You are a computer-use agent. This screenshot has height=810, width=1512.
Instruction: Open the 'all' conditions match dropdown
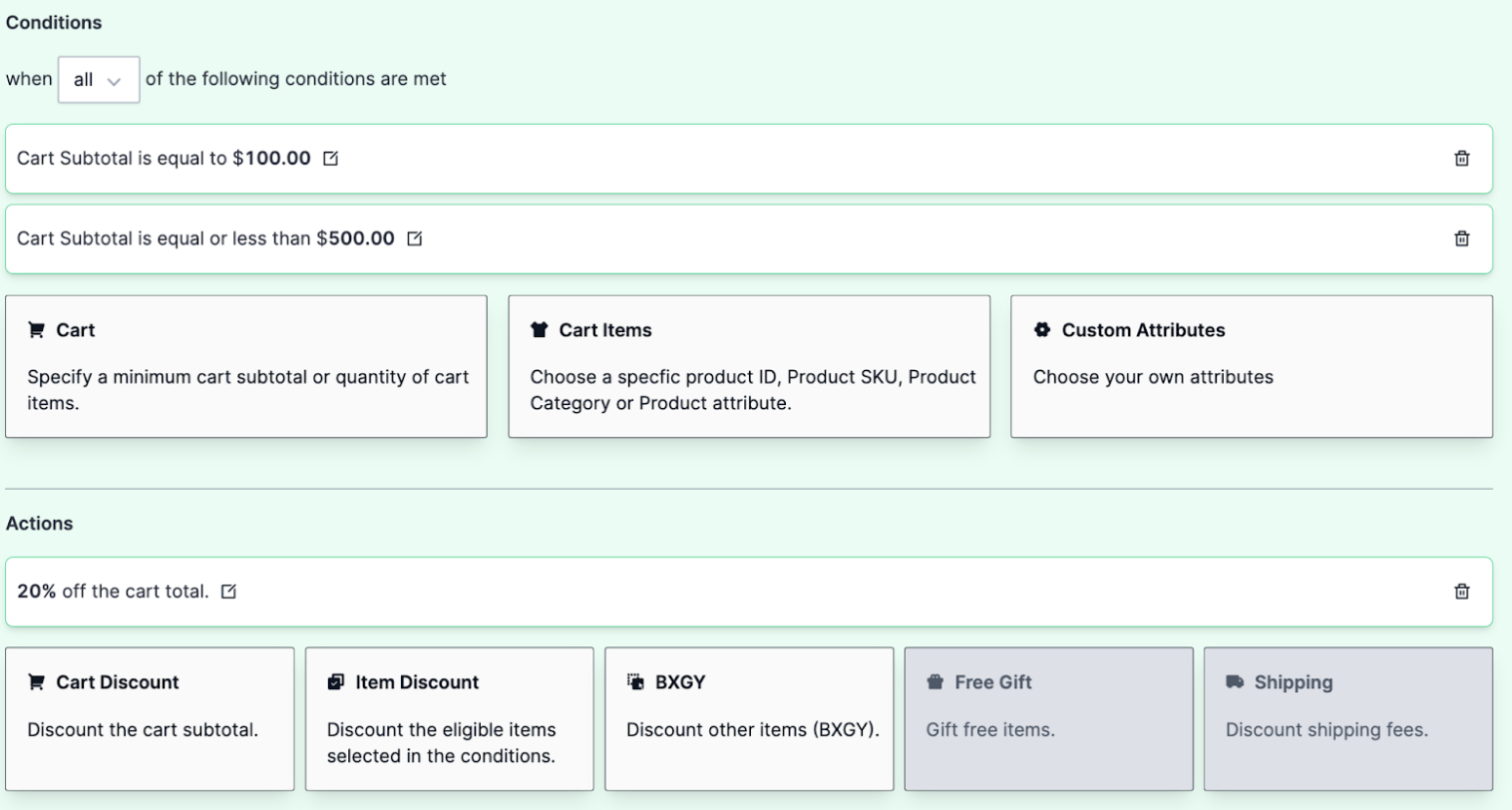pos(98,80)
